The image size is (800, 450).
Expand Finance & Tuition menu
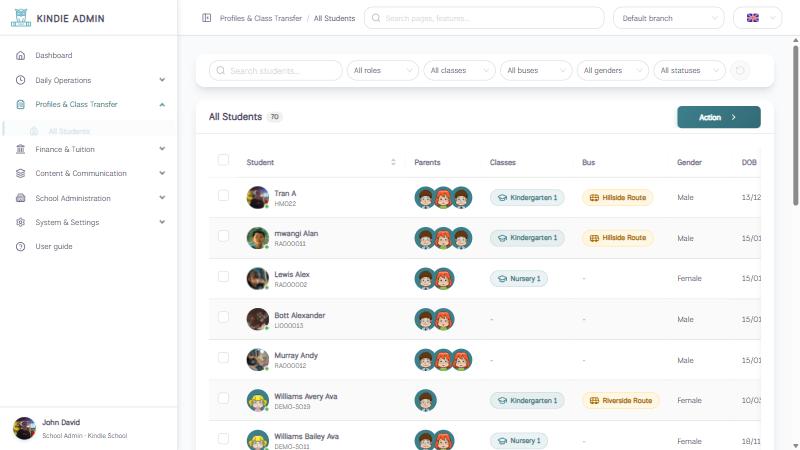(89, 149)
